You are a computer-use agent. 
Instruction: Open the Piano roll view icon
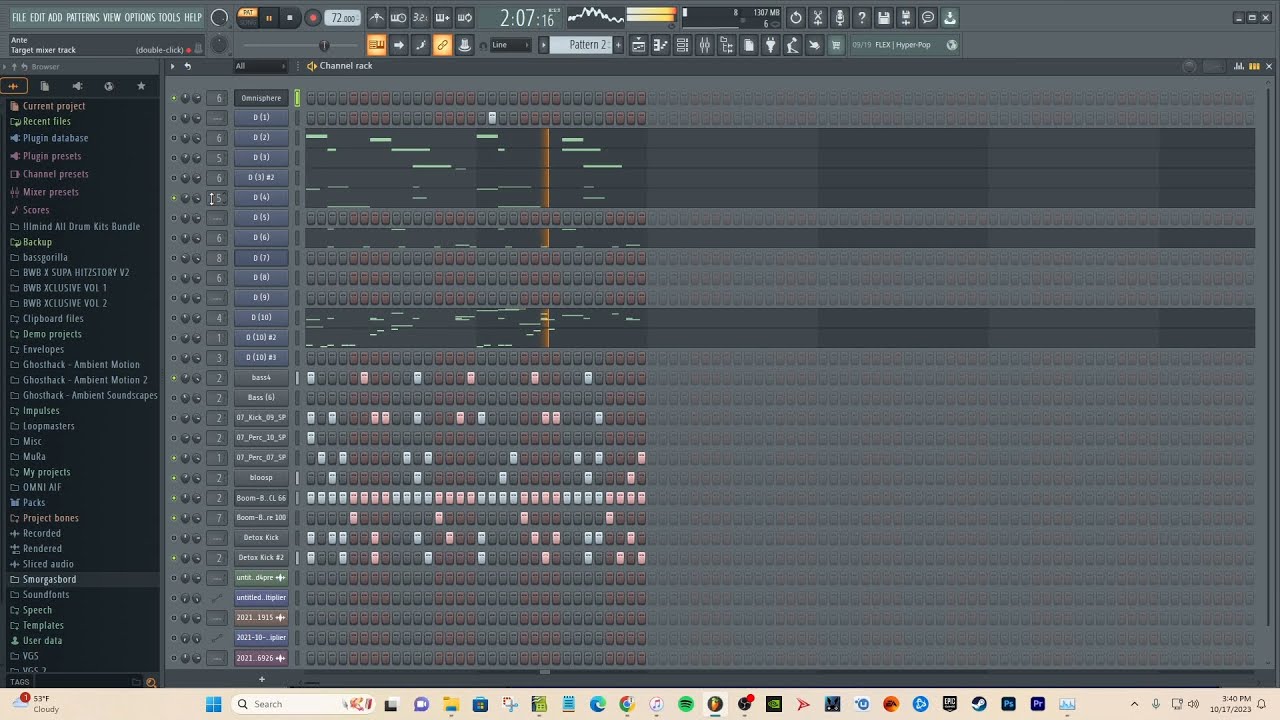pyautogui.click(x=660, y=45)
